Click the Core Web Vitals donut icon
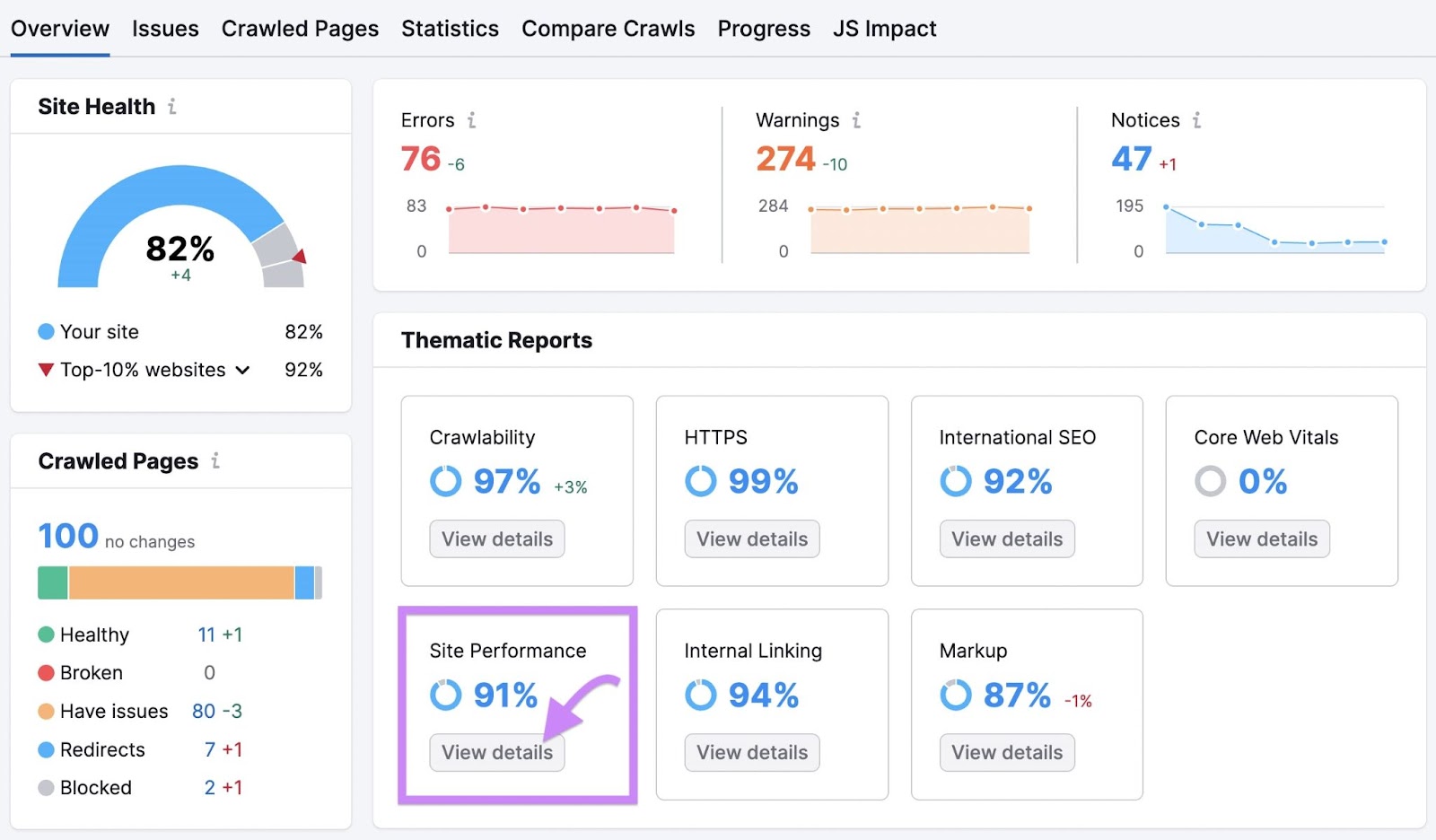Viewport: 1436px width, 840px height. [x=1211, y=481]
